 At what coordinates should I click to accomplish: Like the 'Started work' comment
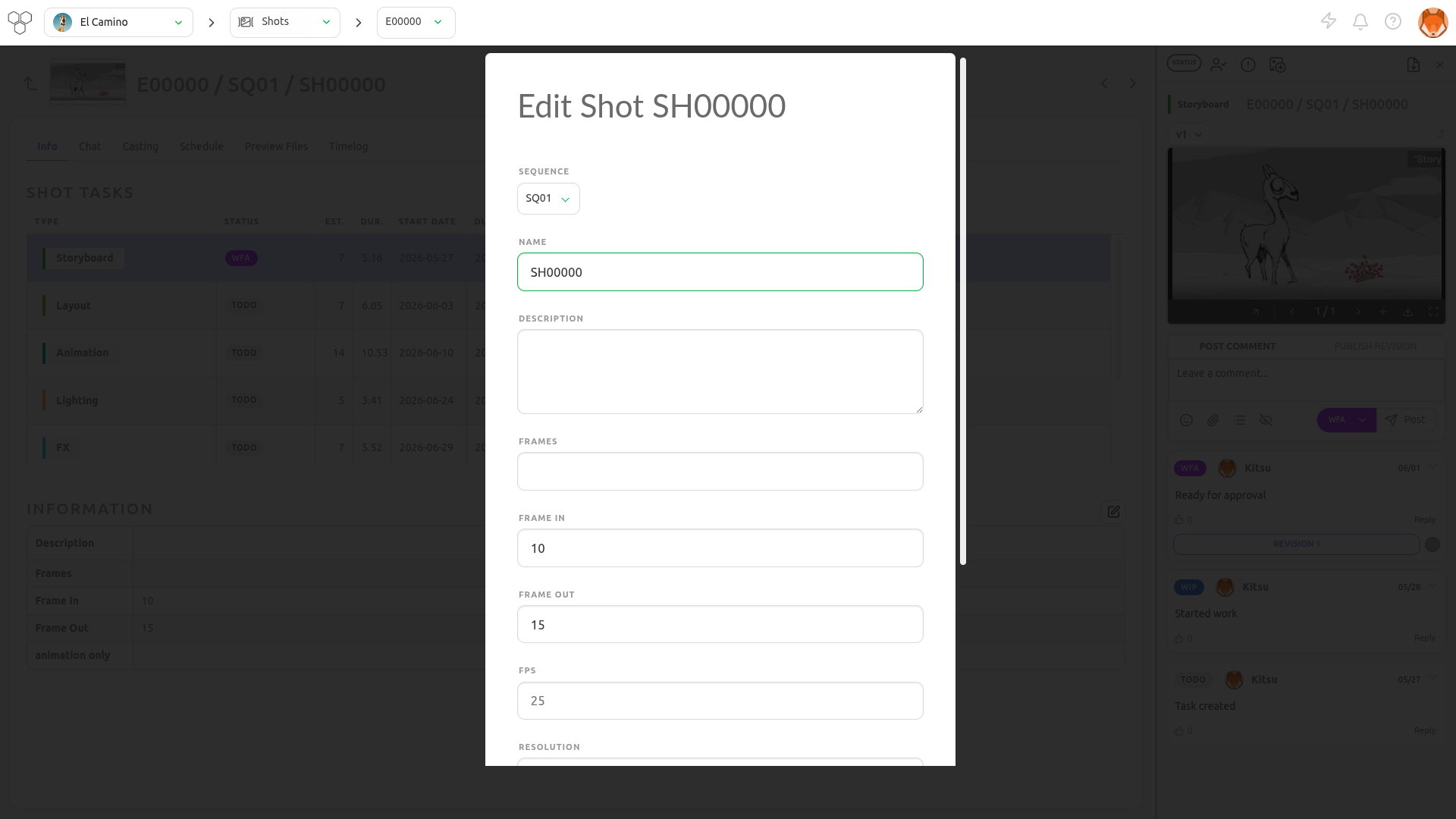(x=1179, y=638)
